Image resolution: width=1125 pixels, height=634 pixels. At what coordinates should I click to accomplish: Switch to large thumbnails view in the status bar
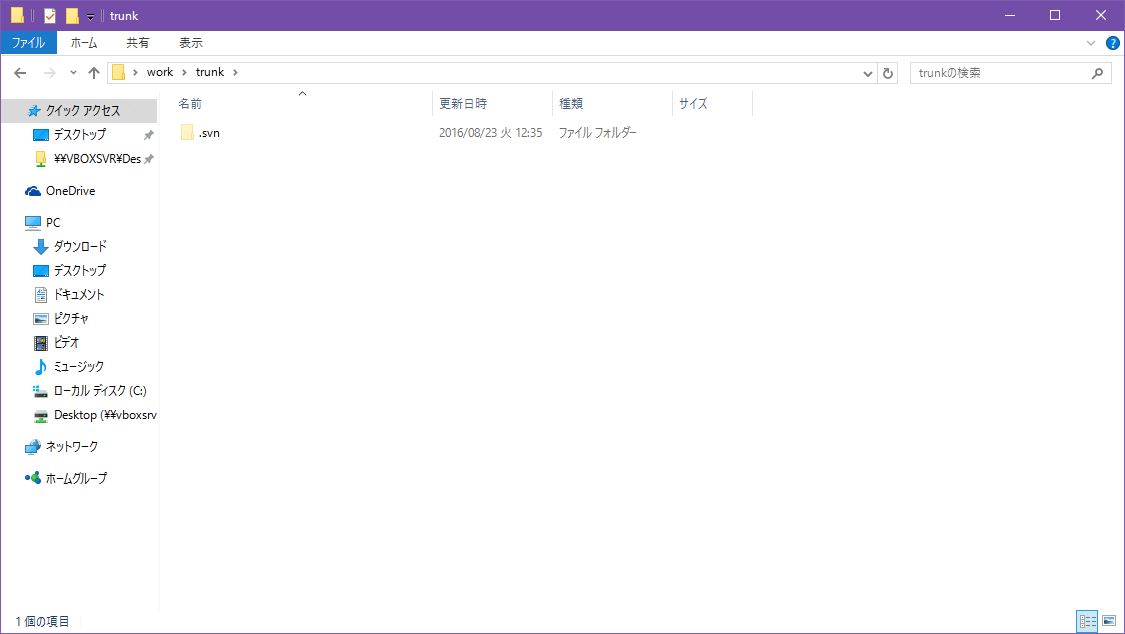click(x=1110, y=621)
